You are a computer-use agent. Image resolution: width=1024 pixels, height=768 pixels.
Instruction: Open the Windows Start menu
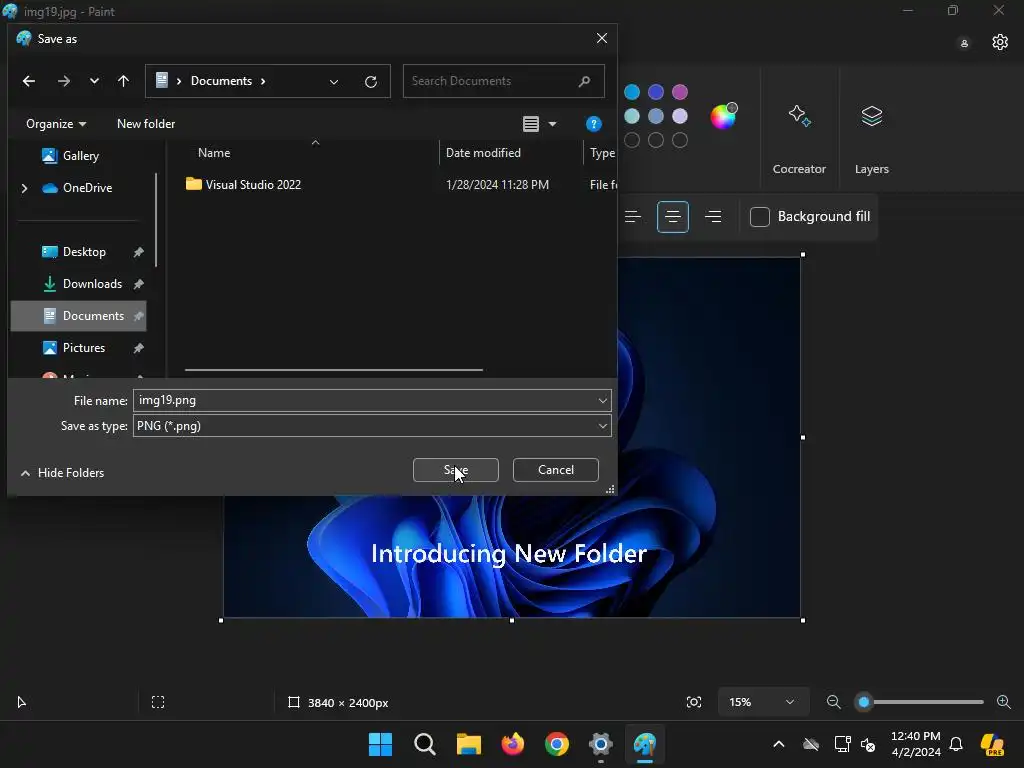[x=380, y=744]
